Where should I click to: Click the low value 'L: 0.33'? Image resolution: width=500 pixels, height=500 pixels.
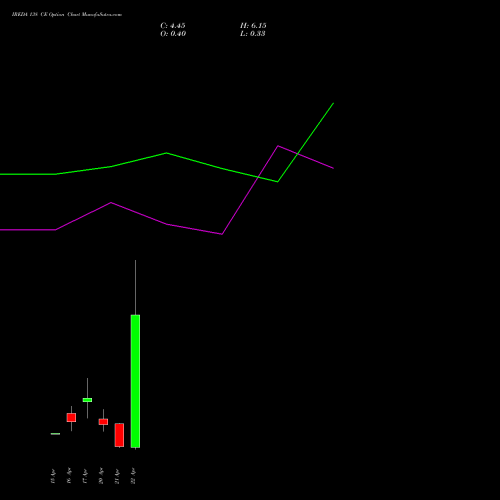[253, 34]
